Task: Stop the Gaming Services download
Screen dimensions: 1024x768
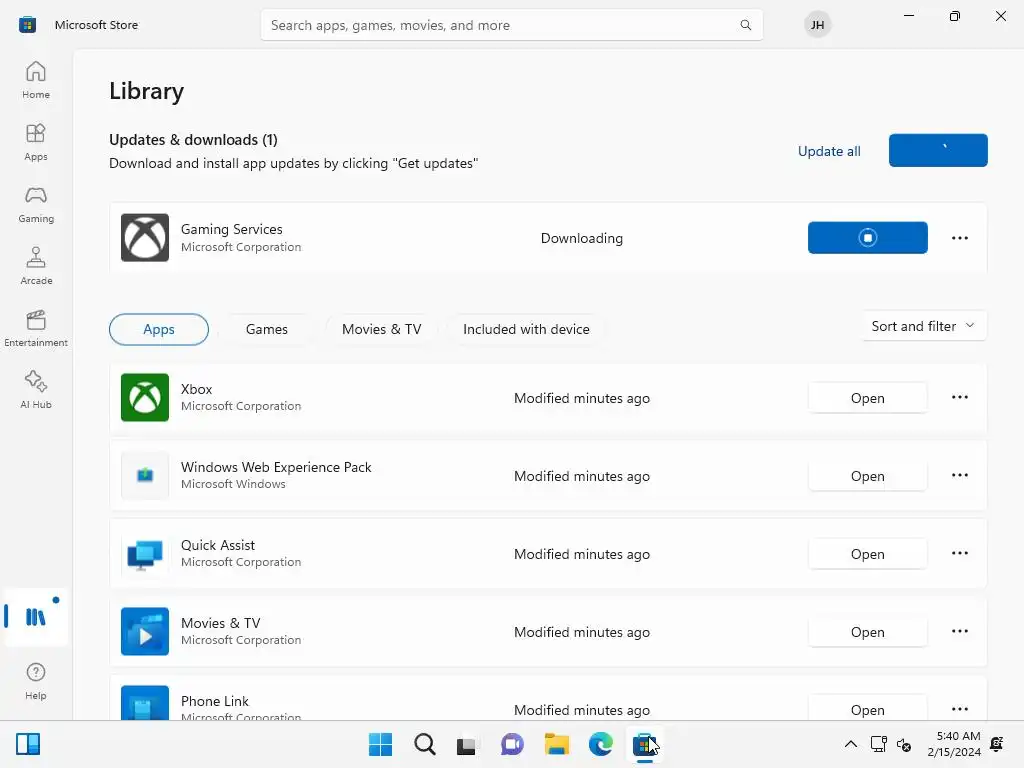Action: pos(867,238)
